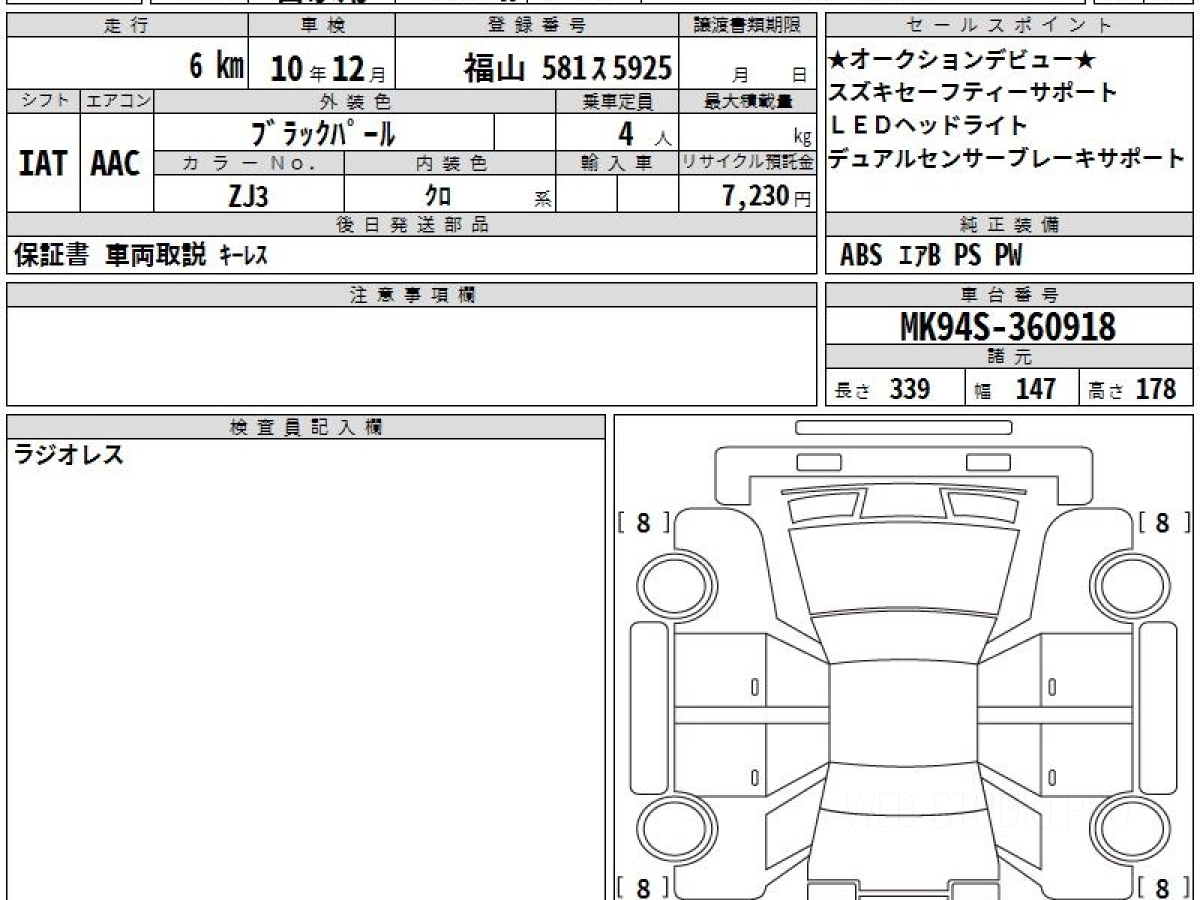
Task: Click the 検査員記入欄 header
Action: point(306,426)
